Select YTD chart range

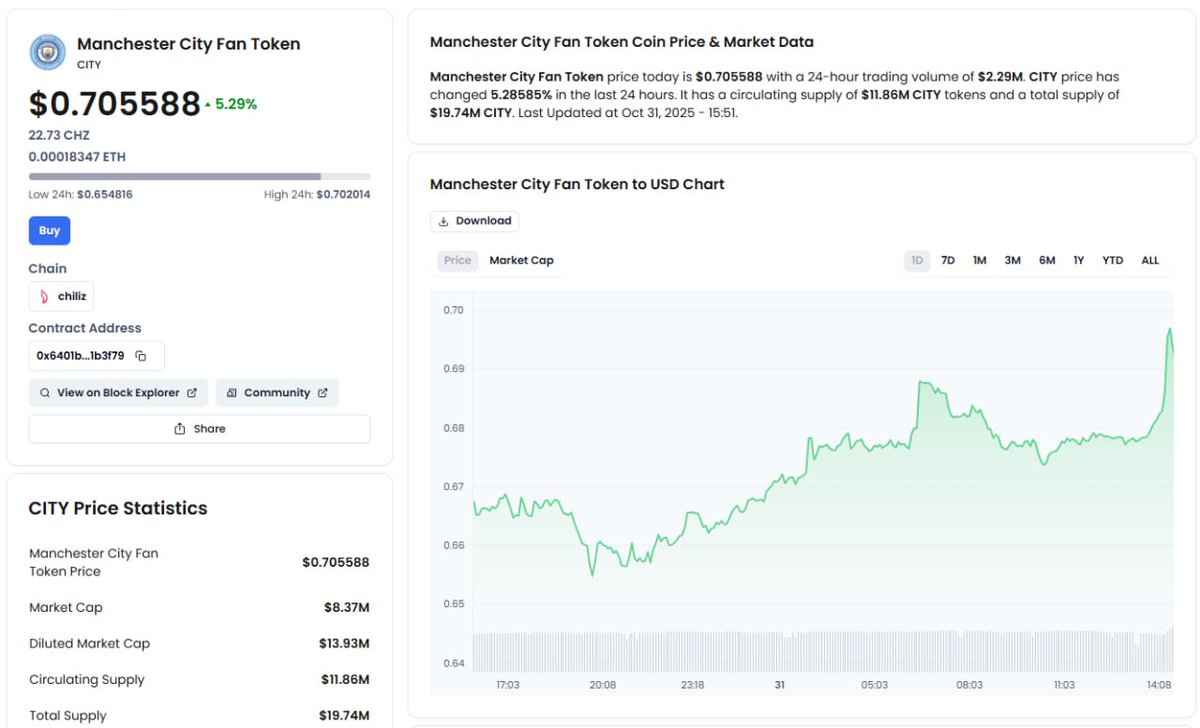(1112, 261)
